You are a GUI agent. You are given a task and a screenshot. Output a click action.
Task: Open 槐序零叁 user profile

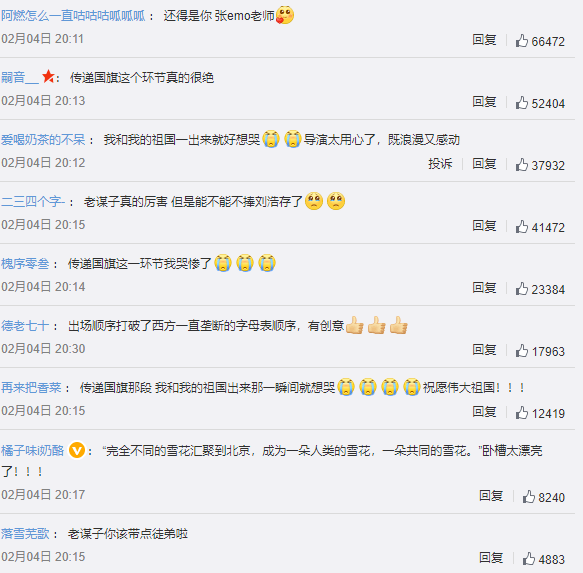(x=25, y=264)
